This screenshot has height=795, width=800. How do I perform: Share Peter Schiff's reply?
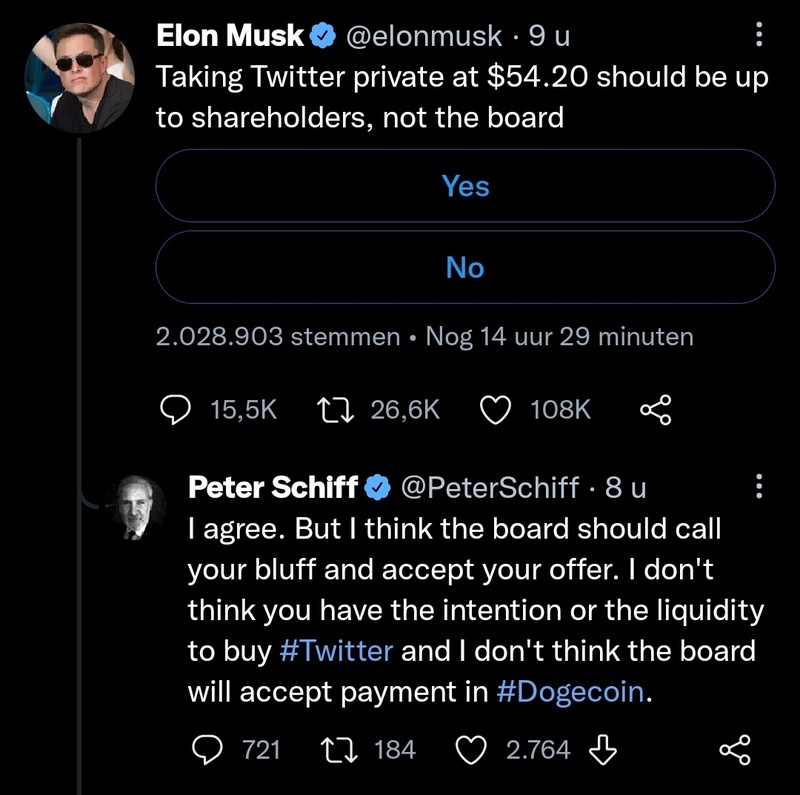pyautogui.click(x=735, y=749)
